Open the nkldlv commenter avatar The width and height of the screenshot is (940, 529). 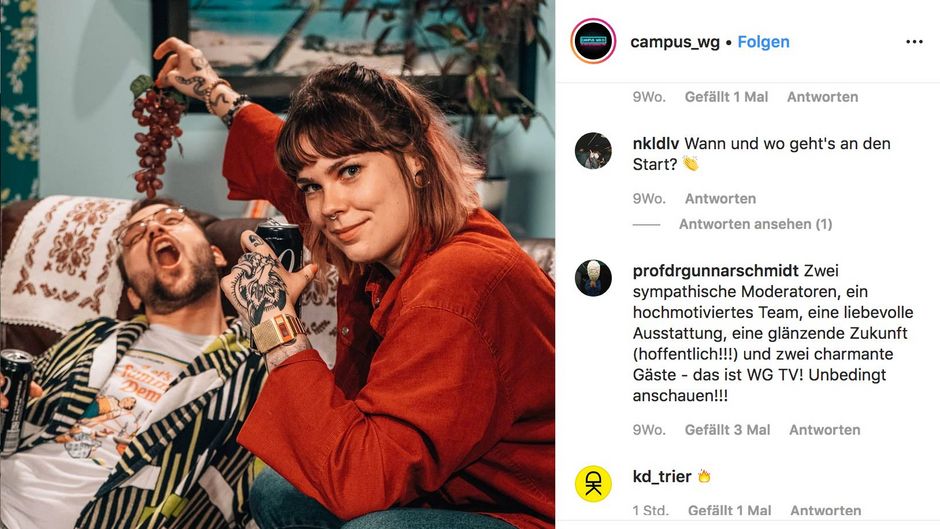point(593,151)
